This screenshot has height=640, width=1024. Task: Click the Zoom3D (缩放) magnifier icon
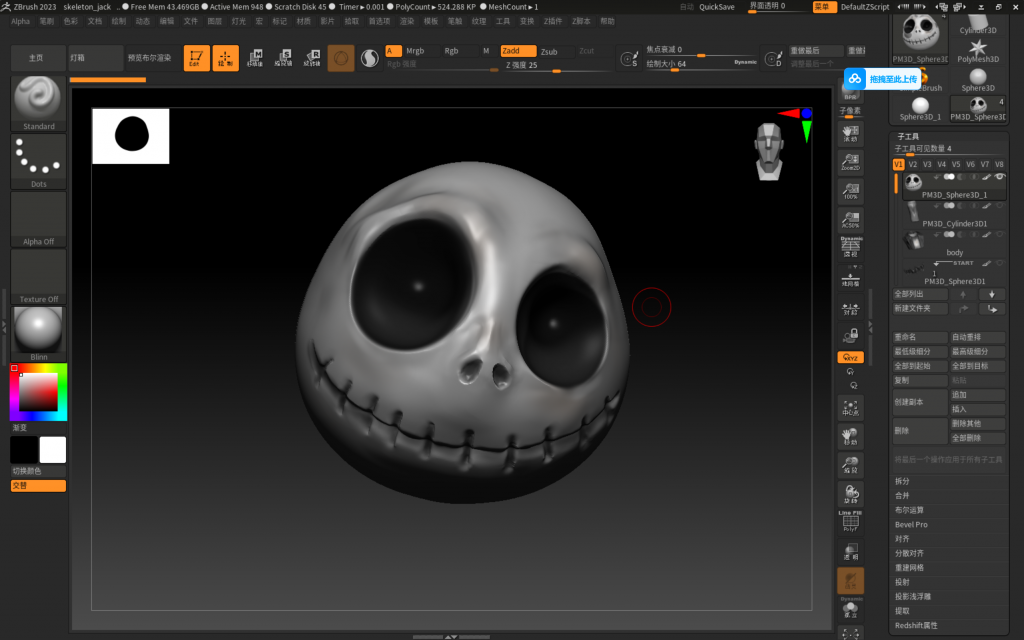click(850, 465)
